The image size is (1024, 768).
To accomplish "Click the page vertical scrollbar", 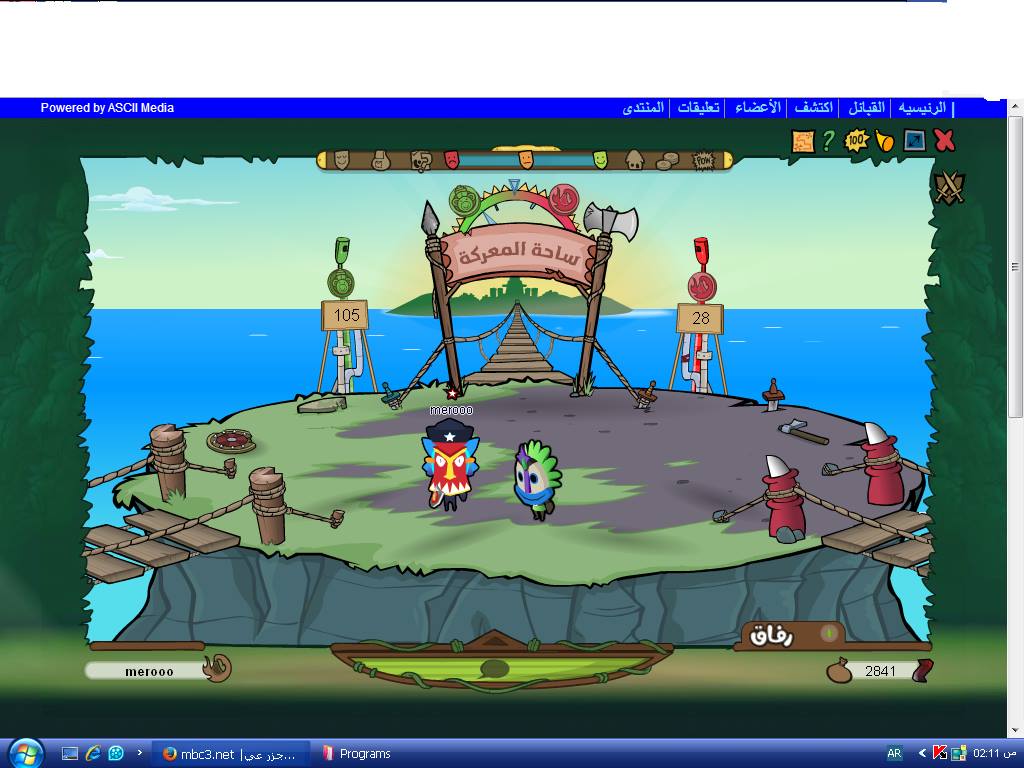I will 1015,265.
